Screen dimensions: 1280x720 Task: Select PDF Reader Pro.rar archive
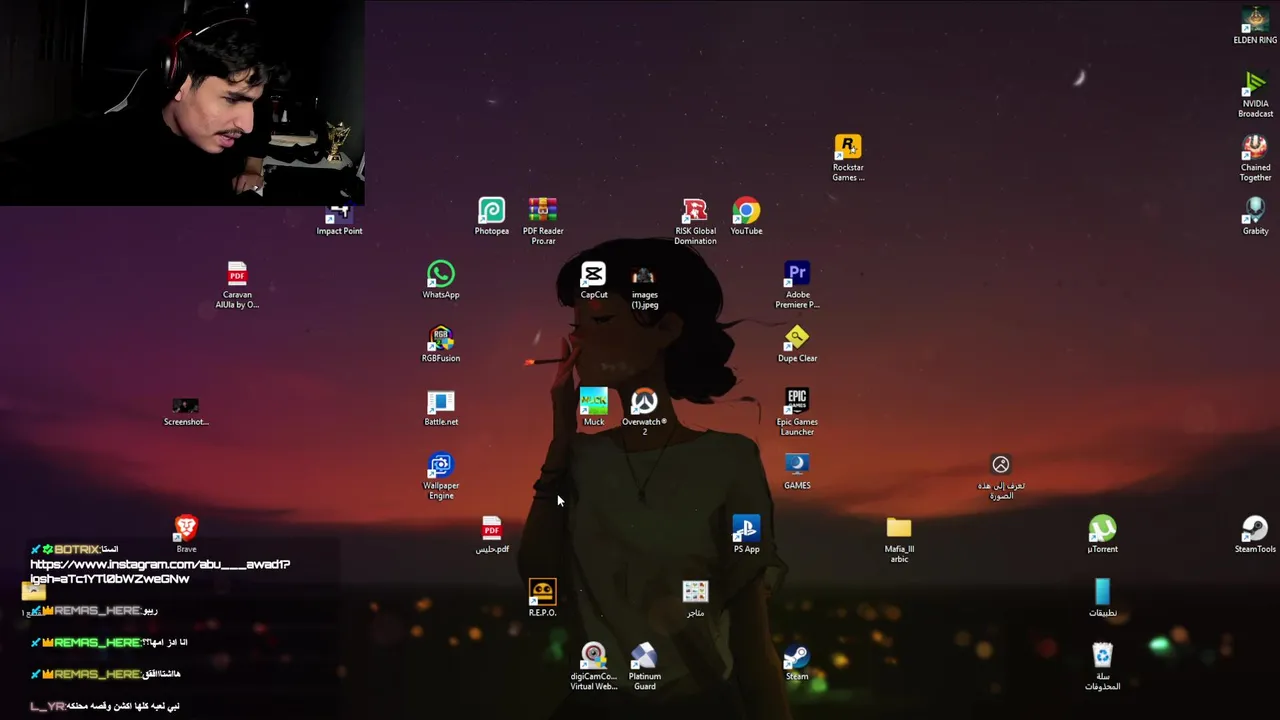coord(543,221)
